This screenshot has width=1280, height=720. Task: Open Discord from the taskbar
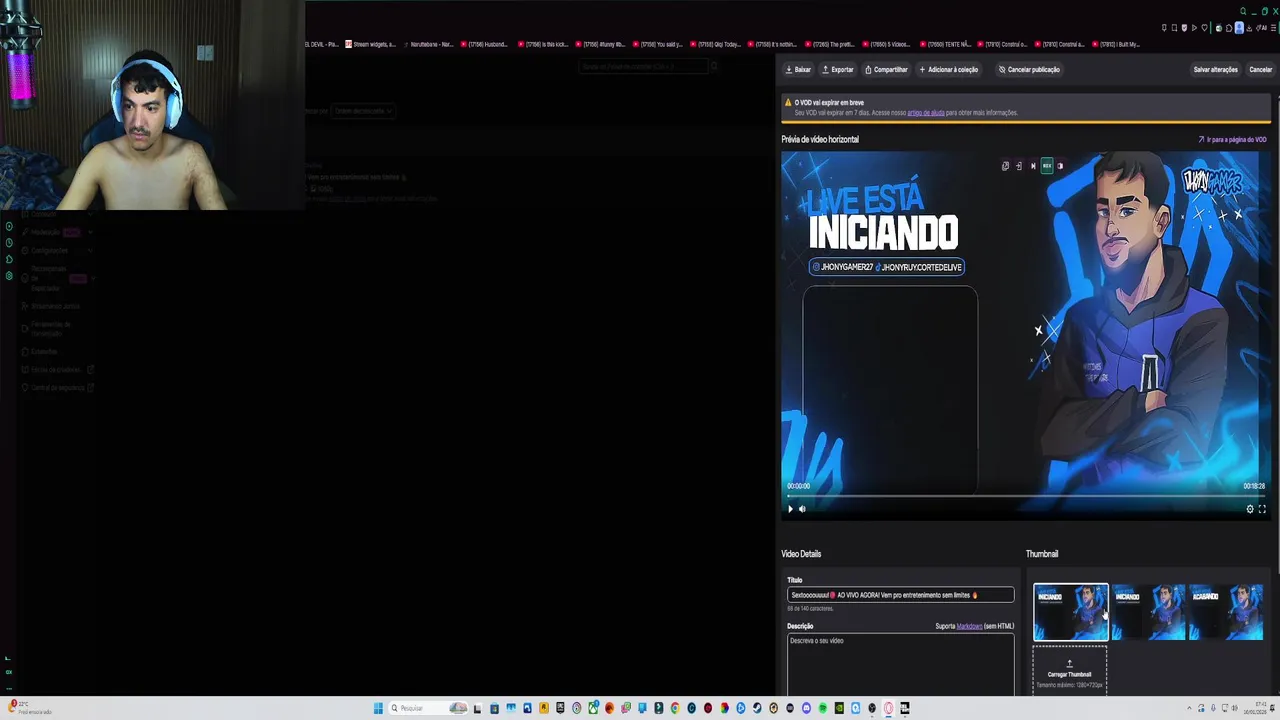tap(806, 708)
